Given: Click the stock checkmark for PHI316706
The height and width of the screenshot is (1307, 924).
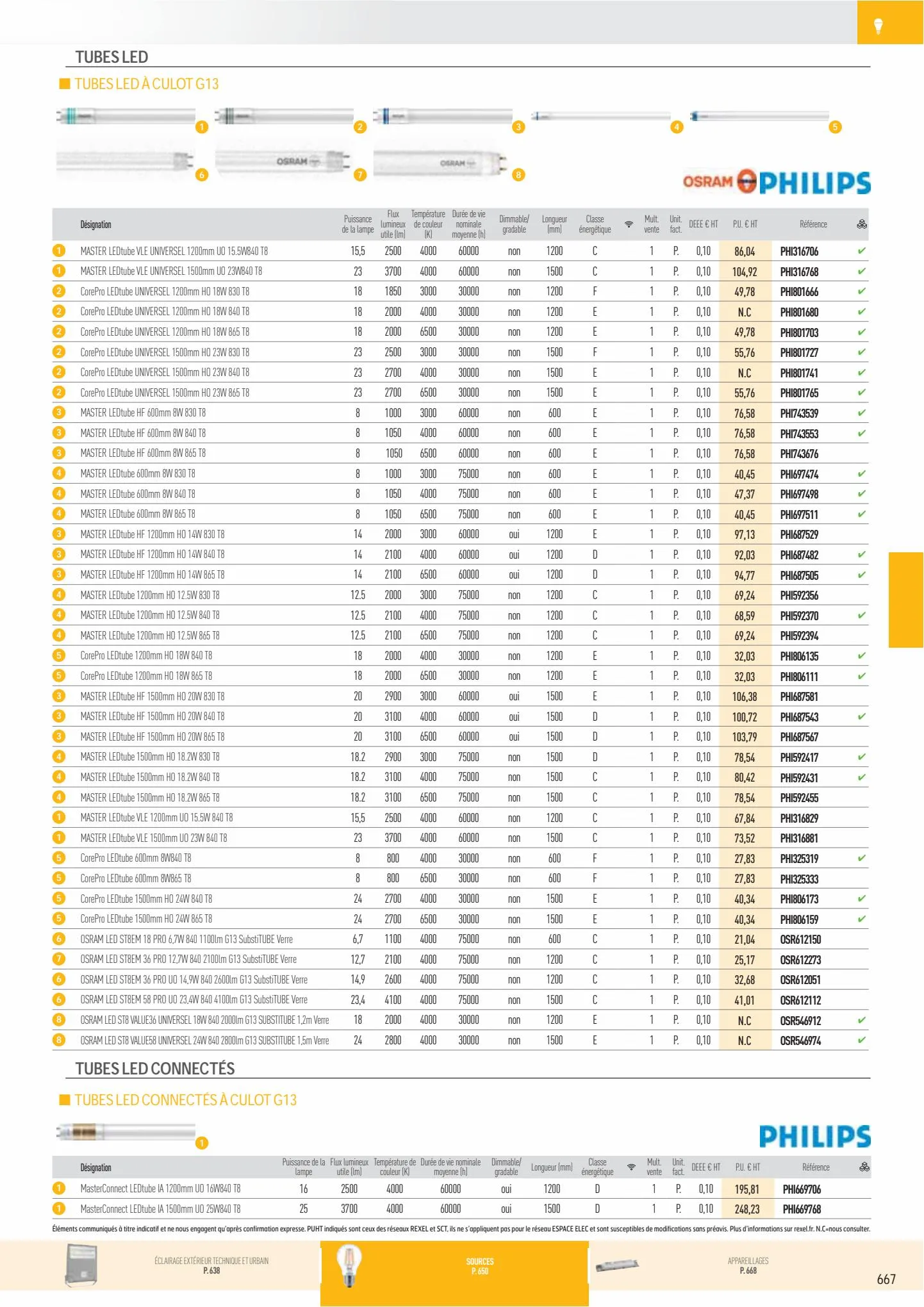Looking at the screenshot, I should coord(862,251).
